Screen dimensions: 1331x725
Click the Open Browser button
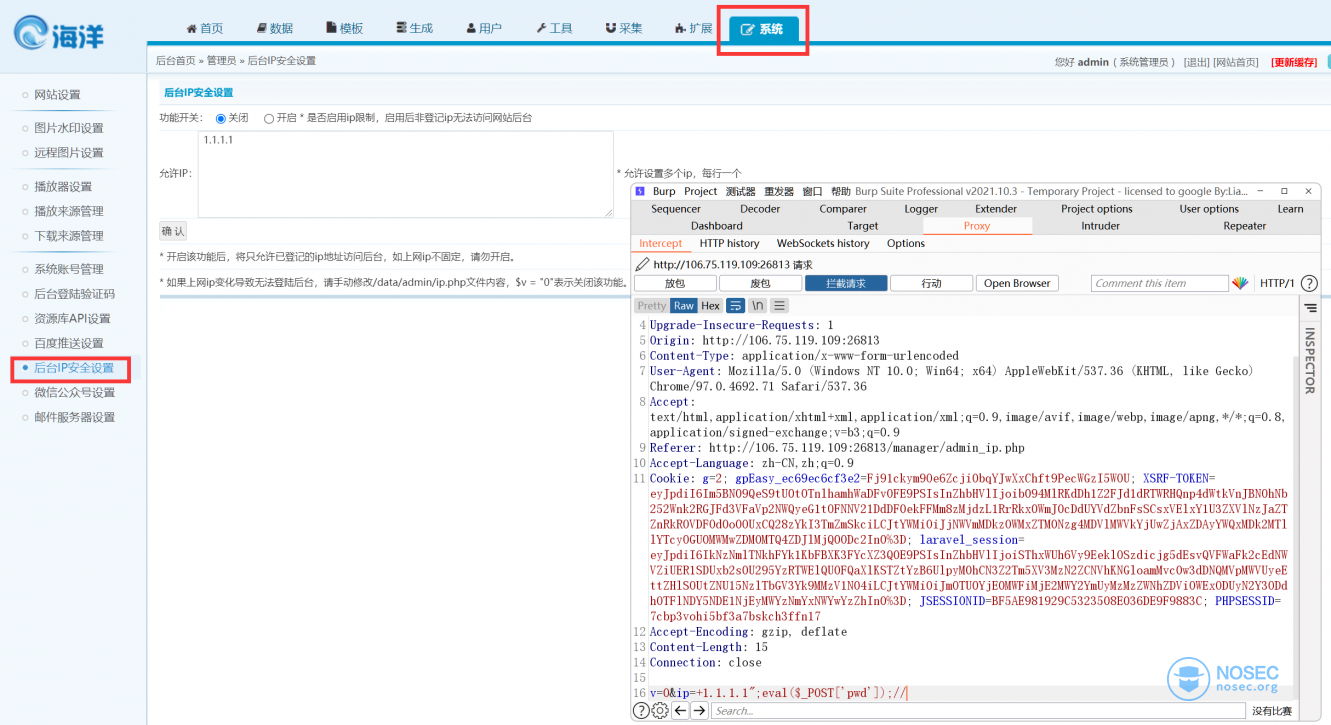[x=1017, y=283]
